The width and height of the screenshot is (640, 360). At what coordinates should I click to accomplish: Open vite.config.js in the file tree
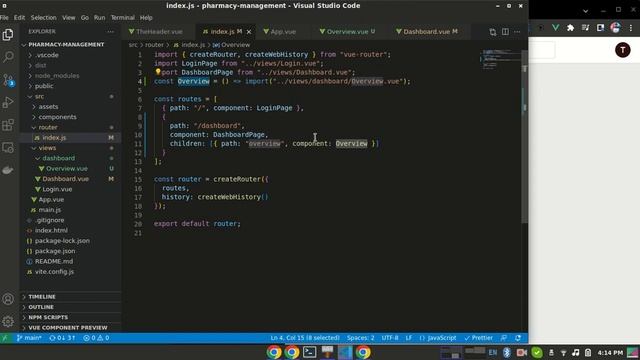54,271
